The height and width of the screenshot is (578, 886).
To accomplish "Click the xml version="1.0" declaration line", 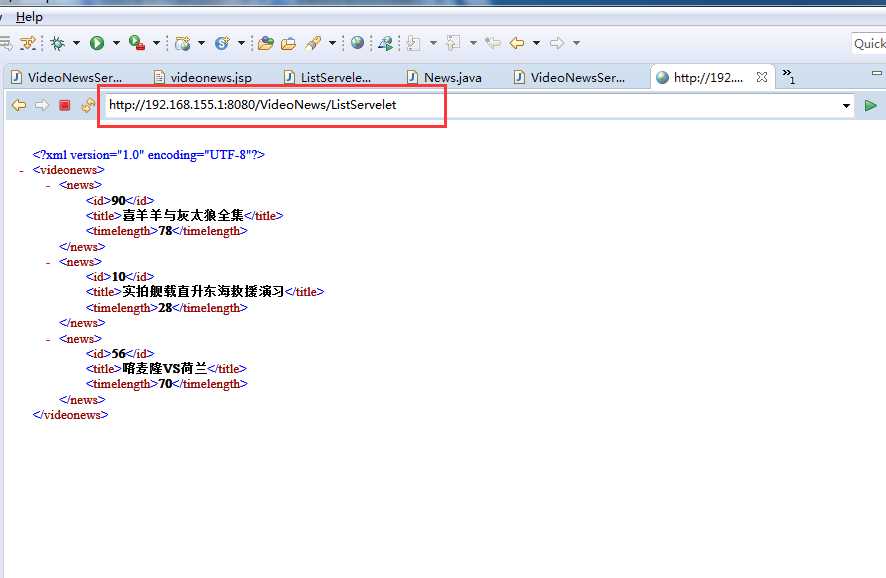I will coord(149,155).
